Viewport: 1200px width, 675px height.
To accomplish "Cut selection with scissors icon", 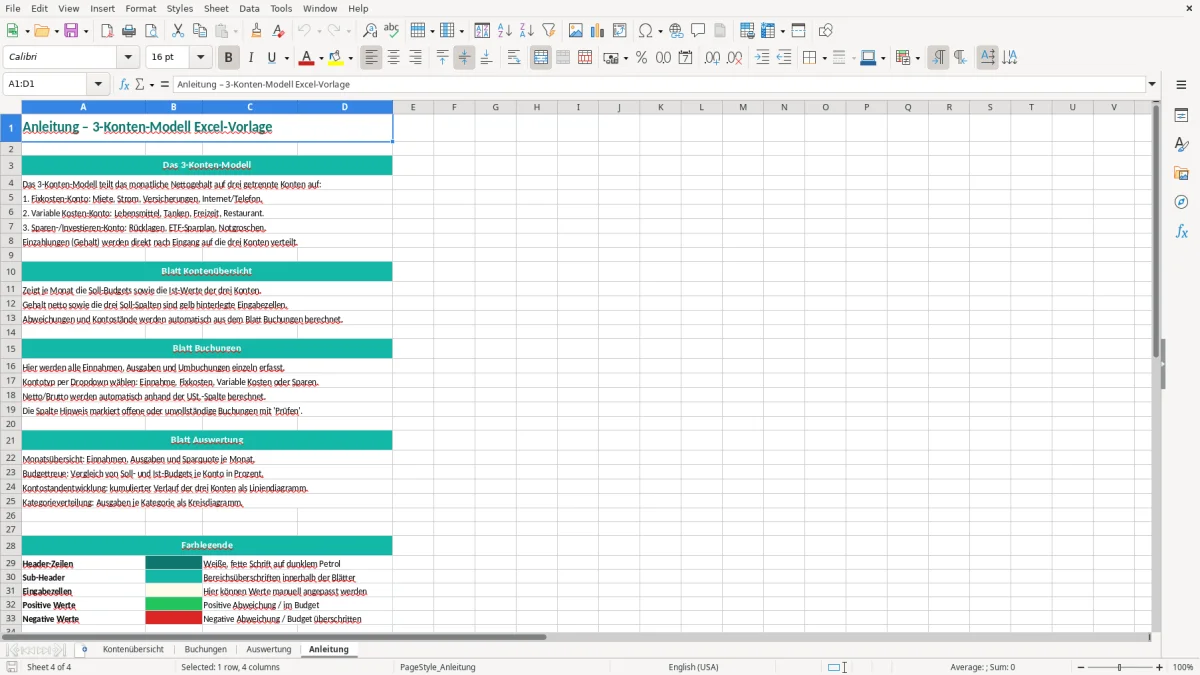I will (178, 31).
